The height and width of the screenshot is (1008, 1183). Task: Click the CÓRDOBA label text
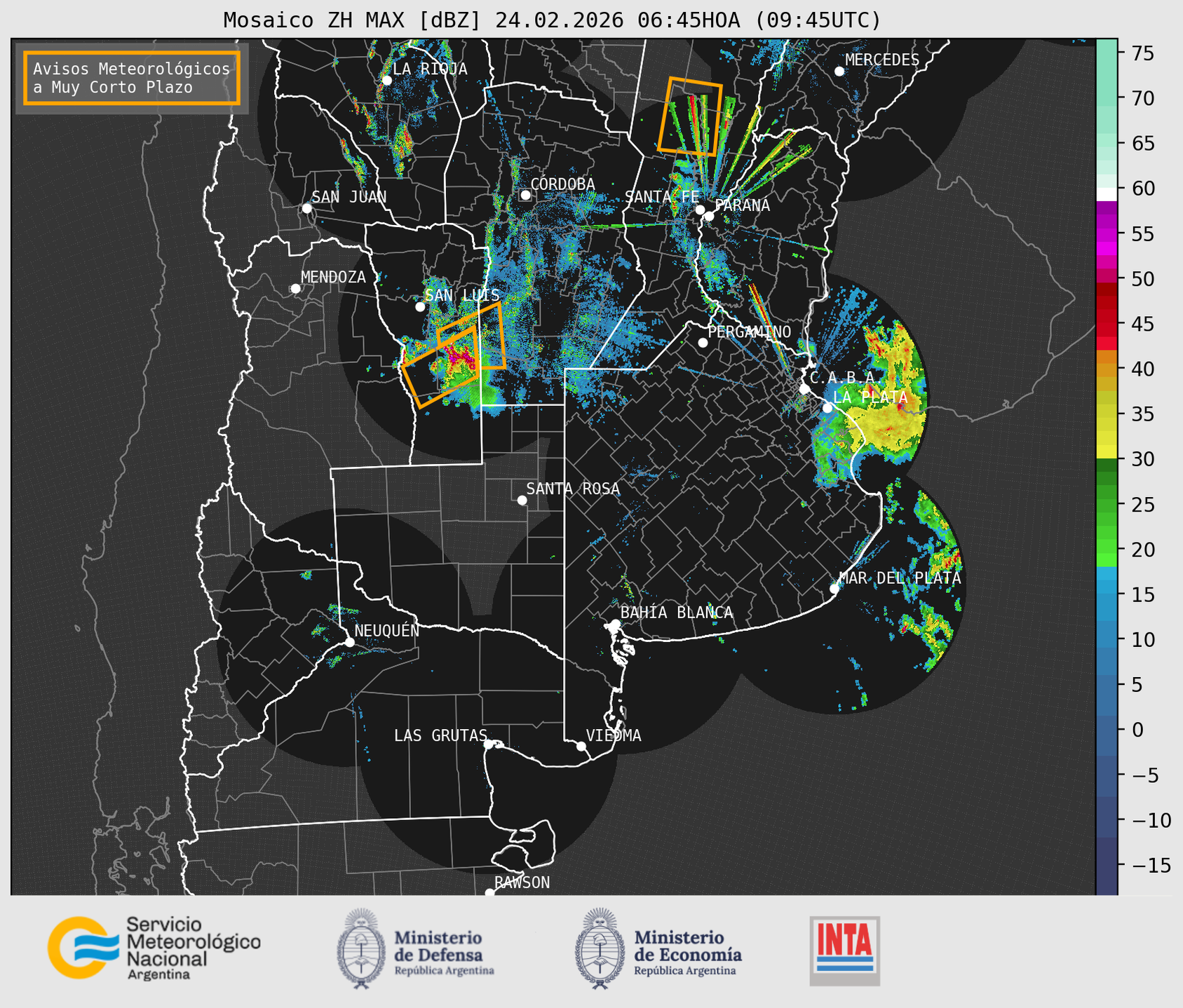(562, 184)
